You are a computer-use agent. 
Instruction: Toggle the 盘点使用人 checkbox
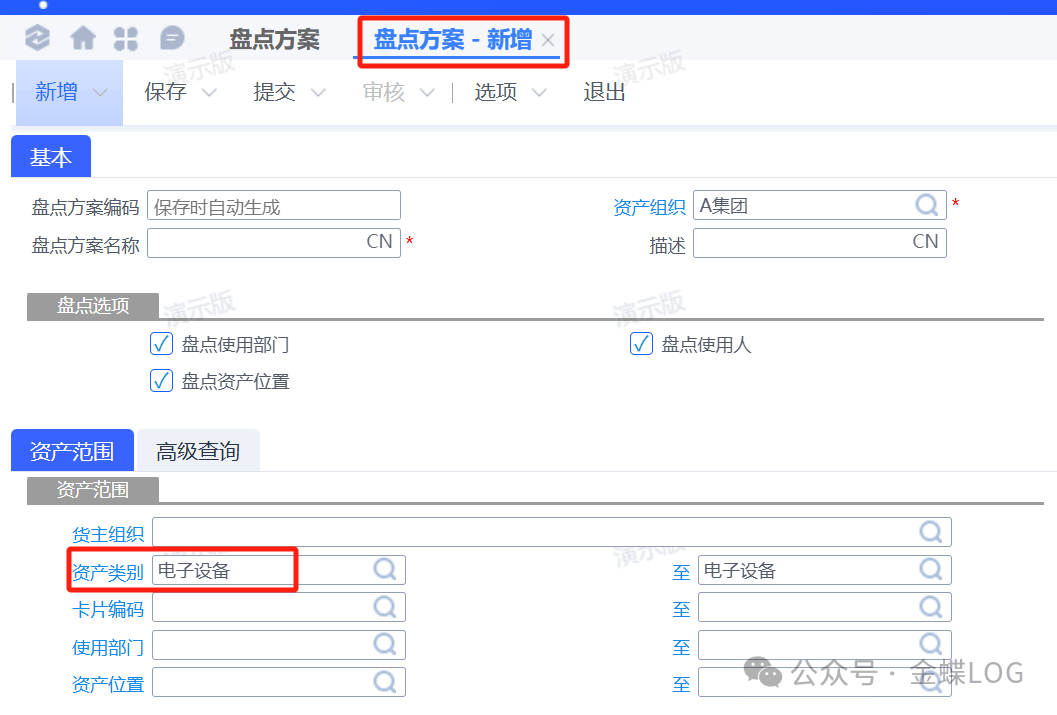642,344
